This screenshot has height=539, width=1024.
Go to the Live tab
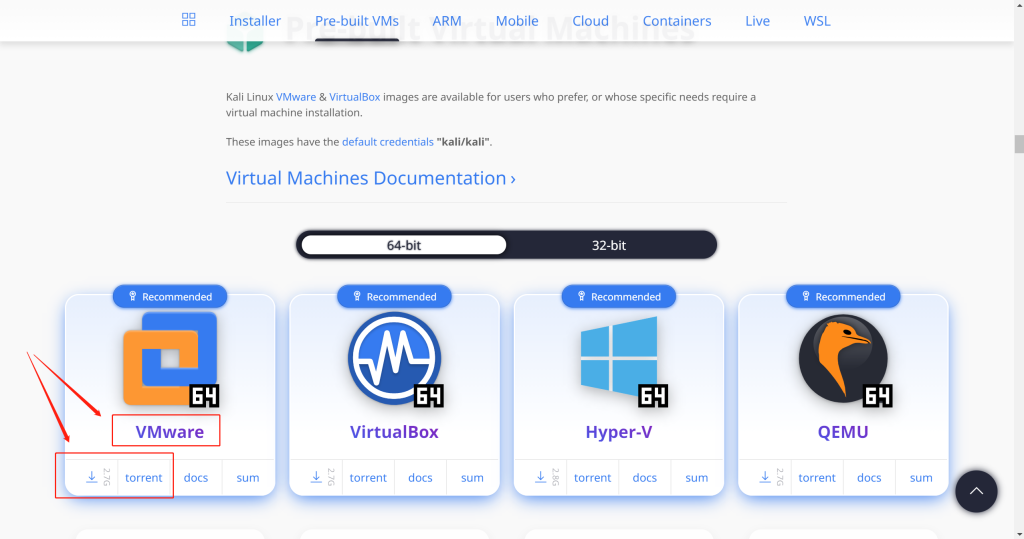pyautogui.click(x=757, y=21)
